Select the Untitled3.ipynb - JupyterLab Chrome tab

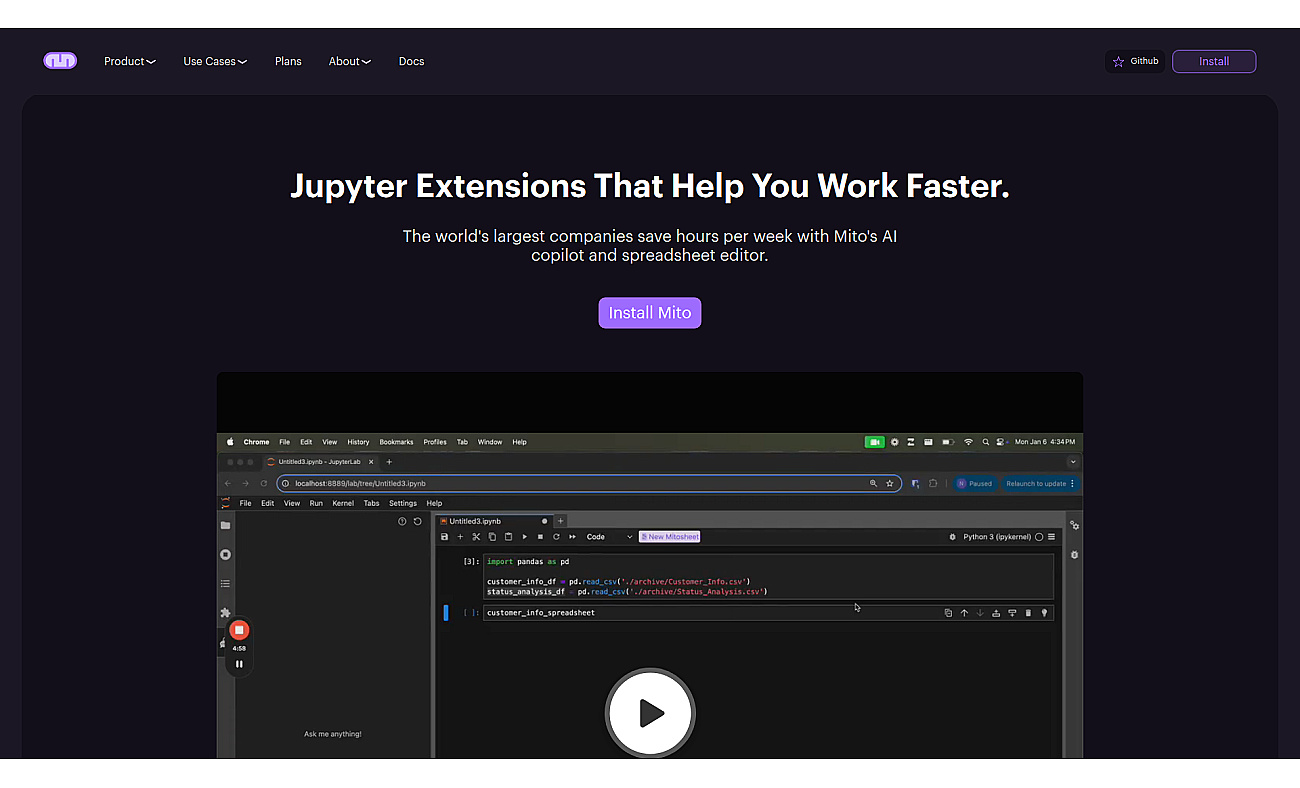(x=320, y=462)
